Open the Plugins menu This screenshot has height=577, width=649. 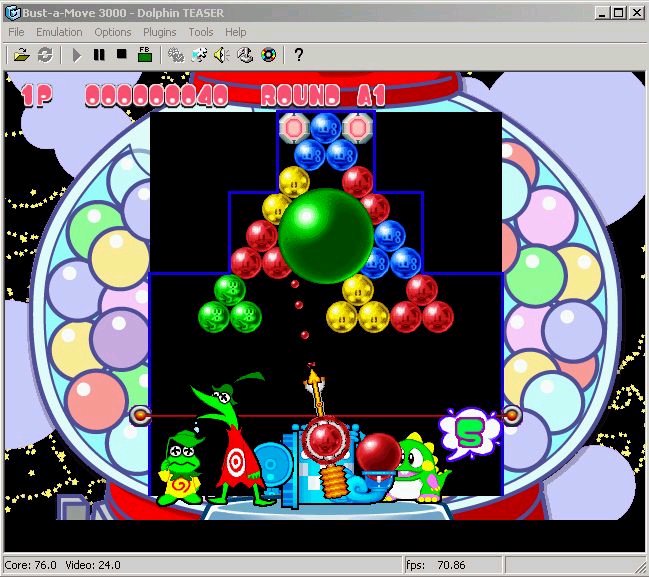[159, 32]
